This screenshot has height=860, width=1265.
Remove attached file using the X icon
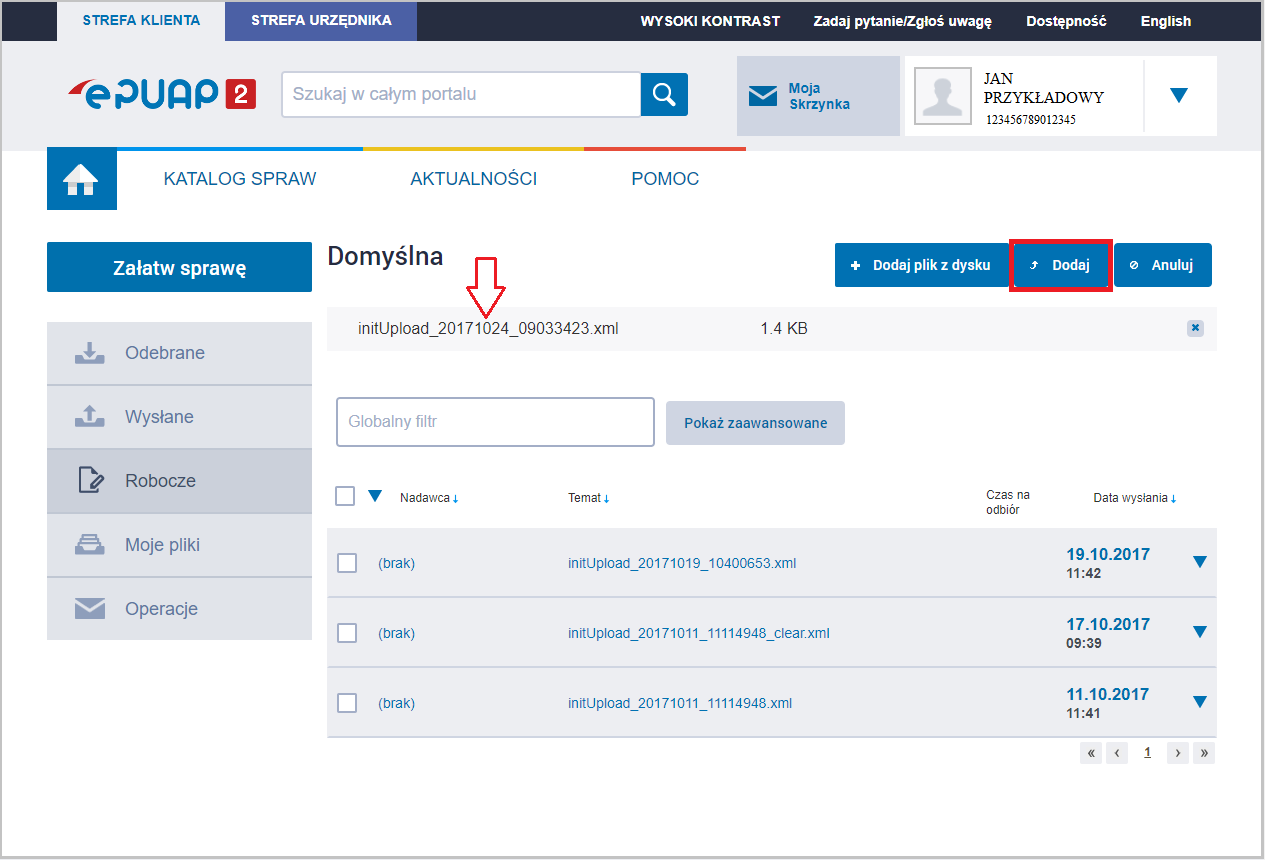pos(1195,328)
